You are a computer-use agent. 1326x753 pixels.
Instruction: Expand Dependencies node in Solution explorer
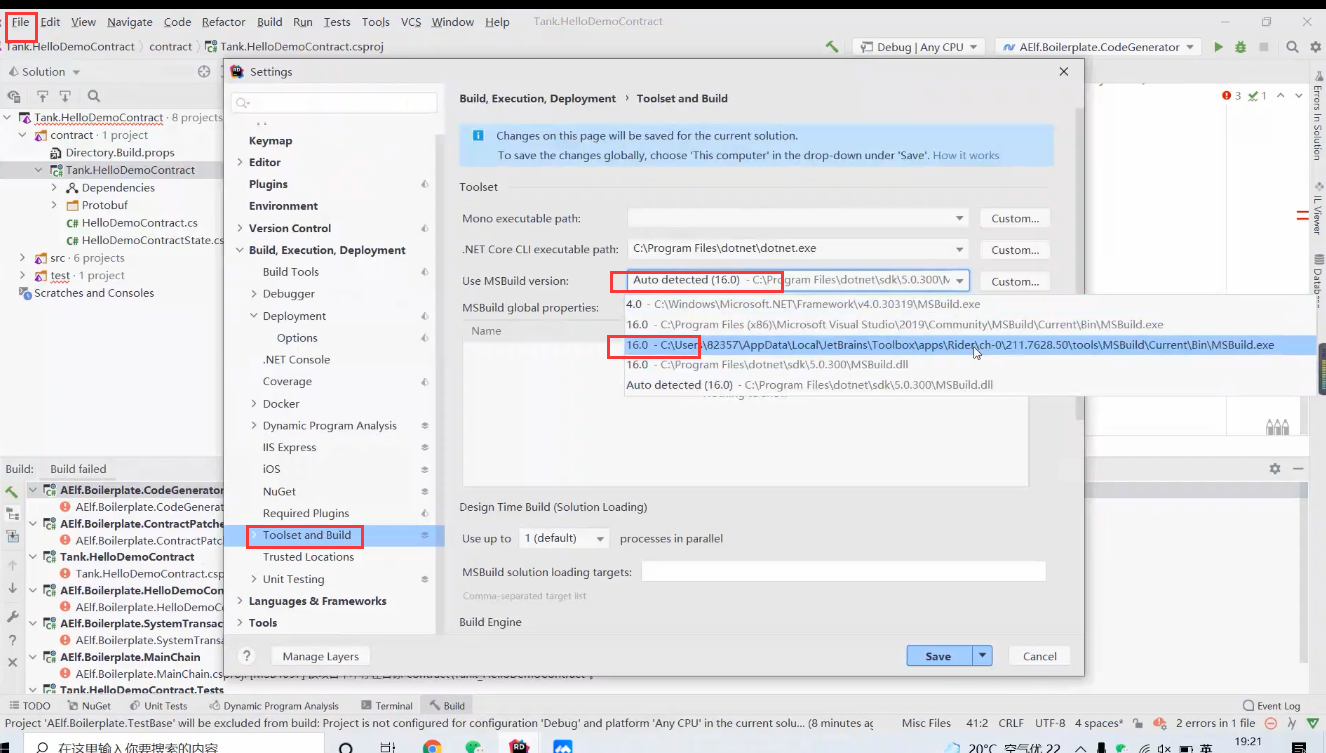pyautogui.click(x=55, y=188)
